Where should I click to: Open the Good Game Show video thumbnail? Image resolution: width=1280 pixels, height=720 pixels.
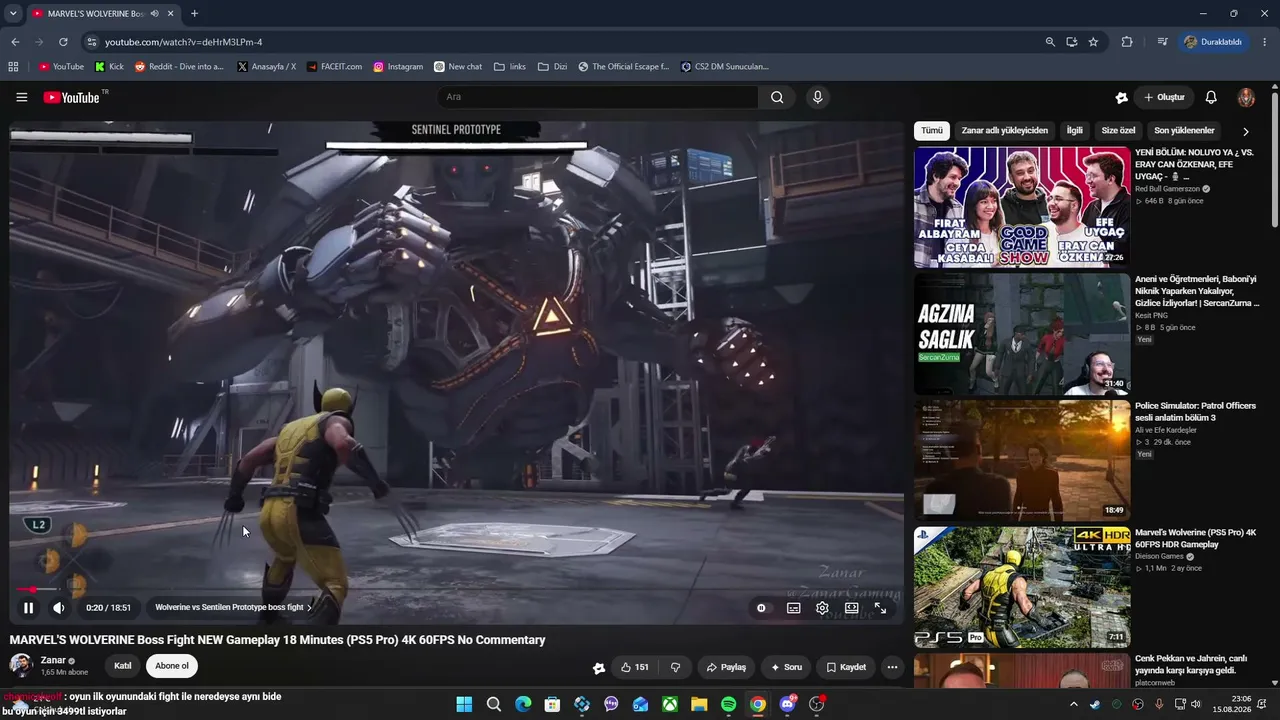pyautogui.click(x=1022, y=207)
